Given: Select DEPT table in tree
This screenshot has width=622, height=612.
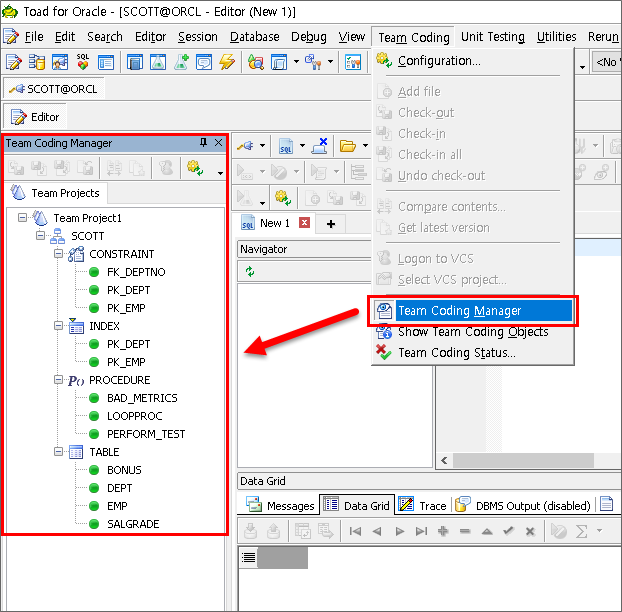Looking at the screenshot, I should point(119,488).
